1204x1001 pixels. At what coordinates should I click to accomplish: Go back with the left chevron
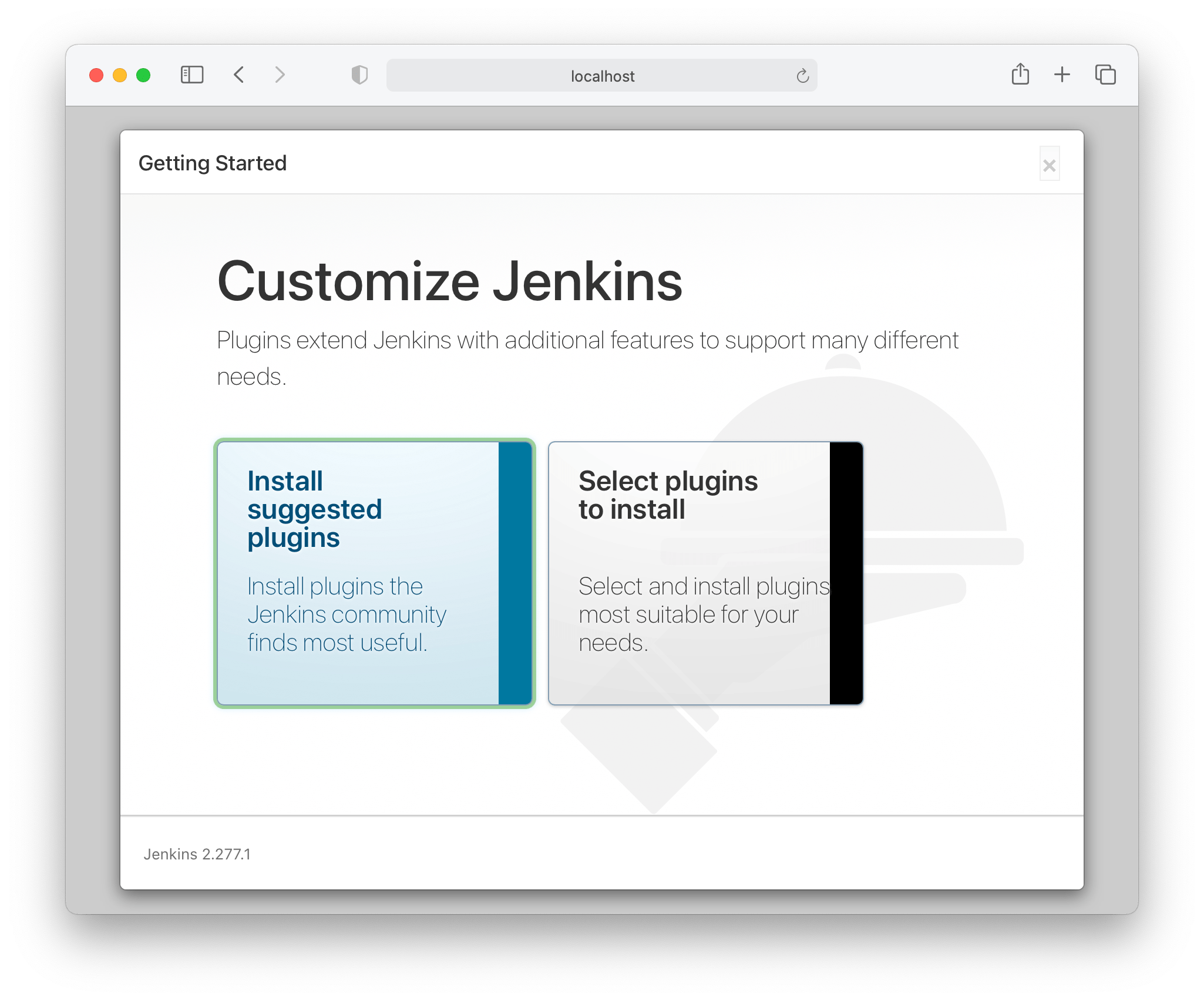[x=239, y=75]
